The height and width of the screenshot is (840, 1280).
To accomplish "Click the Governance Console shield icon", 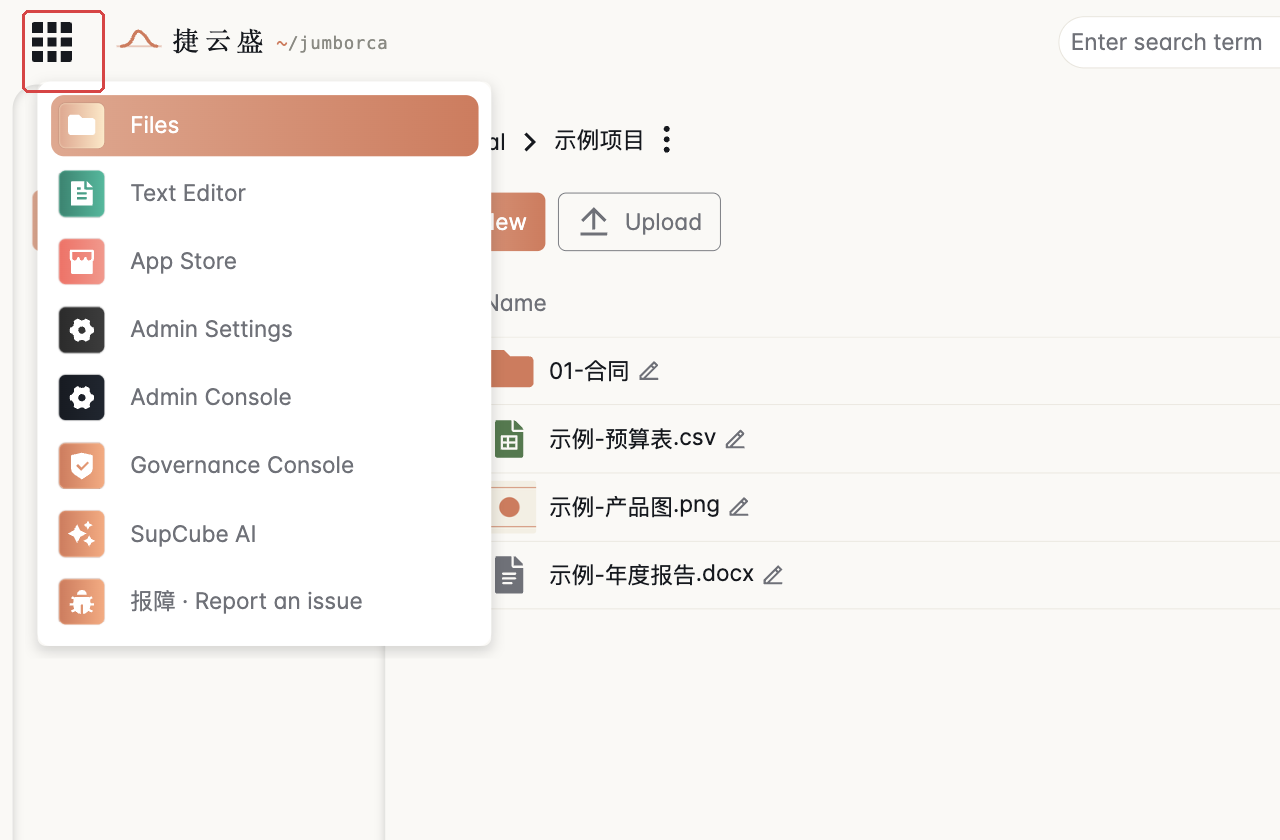I will click(82, 466).
